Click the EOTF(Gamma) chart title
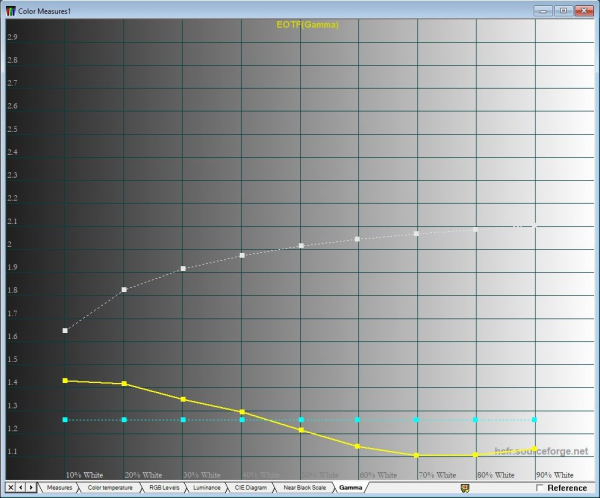The width and height of the screenshot is (600, 498). 307,25
